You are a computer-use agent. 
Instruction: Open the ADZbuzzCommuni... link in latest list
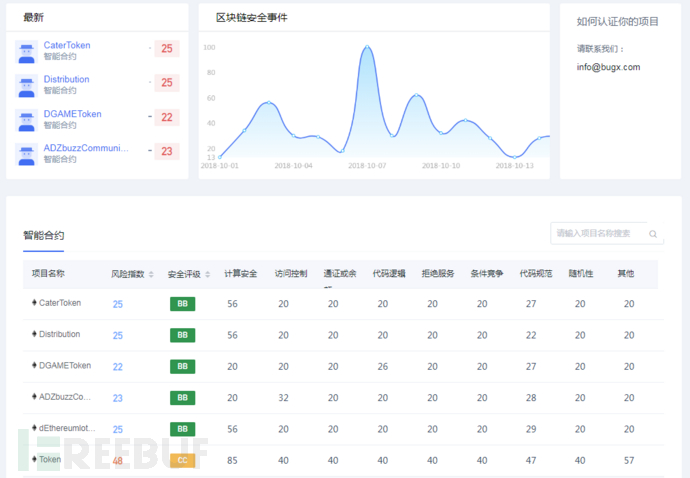(x=86, y=148)
